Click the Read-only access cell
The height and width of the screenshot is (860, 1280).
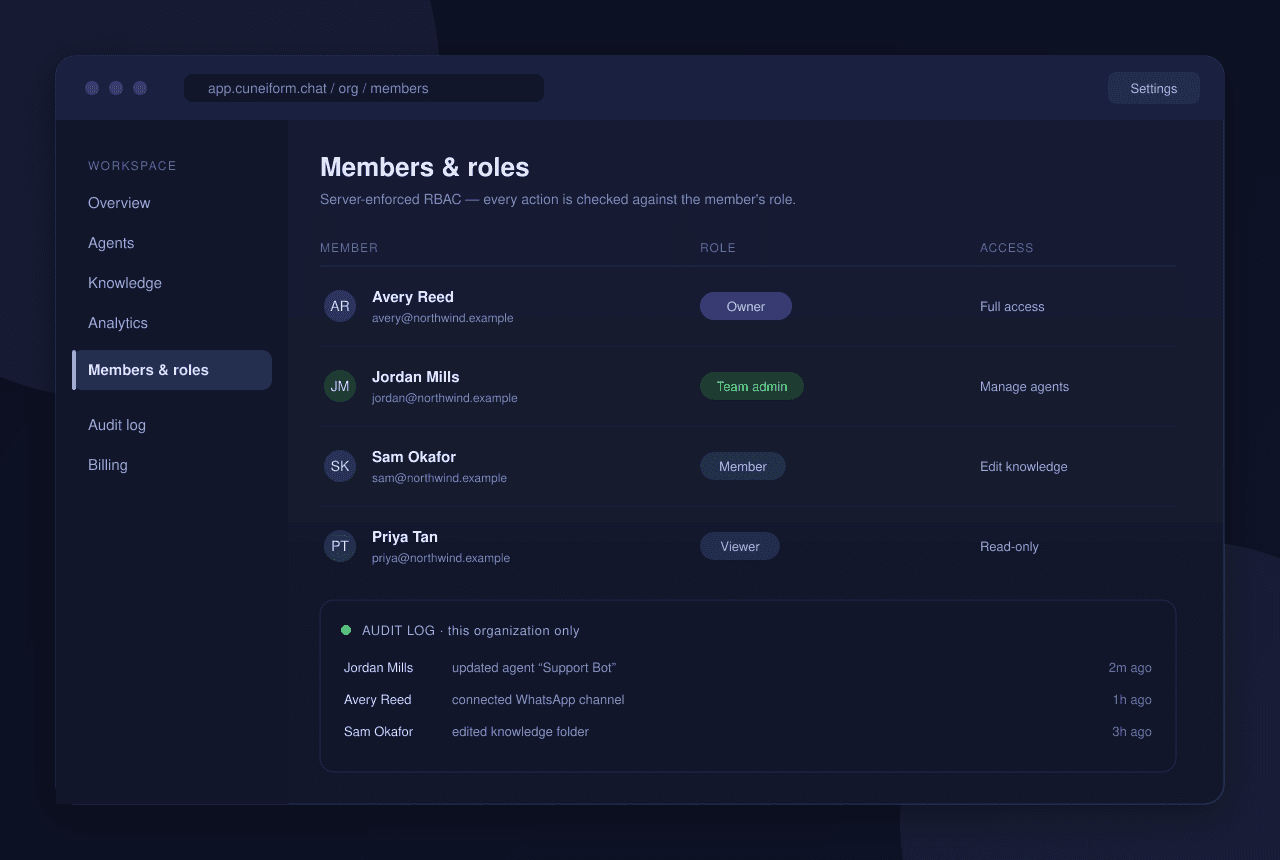click(x=1009, y=547)
